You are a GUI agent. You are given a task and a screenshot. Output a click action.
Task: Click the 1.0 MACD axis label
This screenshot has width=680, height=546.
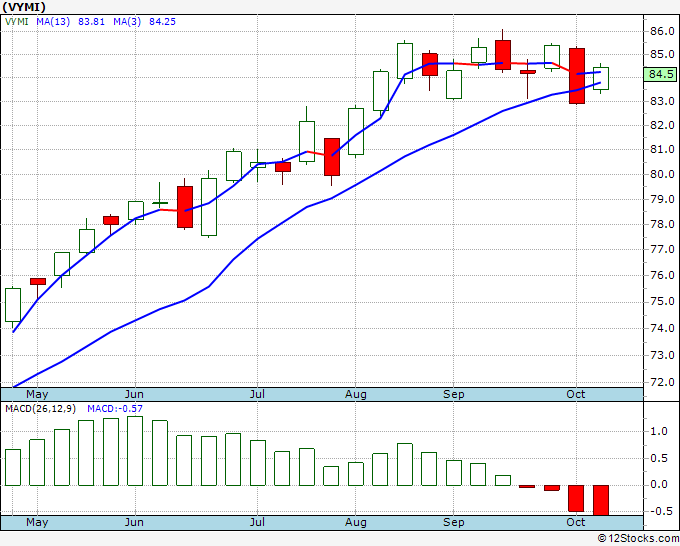(x=659, y=432)
